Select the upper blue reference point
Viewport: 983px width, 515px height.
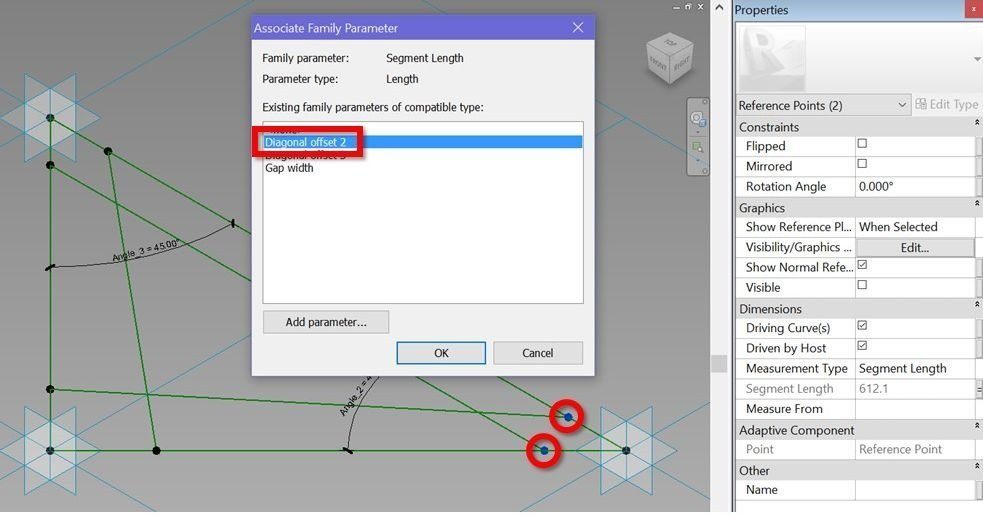click(567, 417)
